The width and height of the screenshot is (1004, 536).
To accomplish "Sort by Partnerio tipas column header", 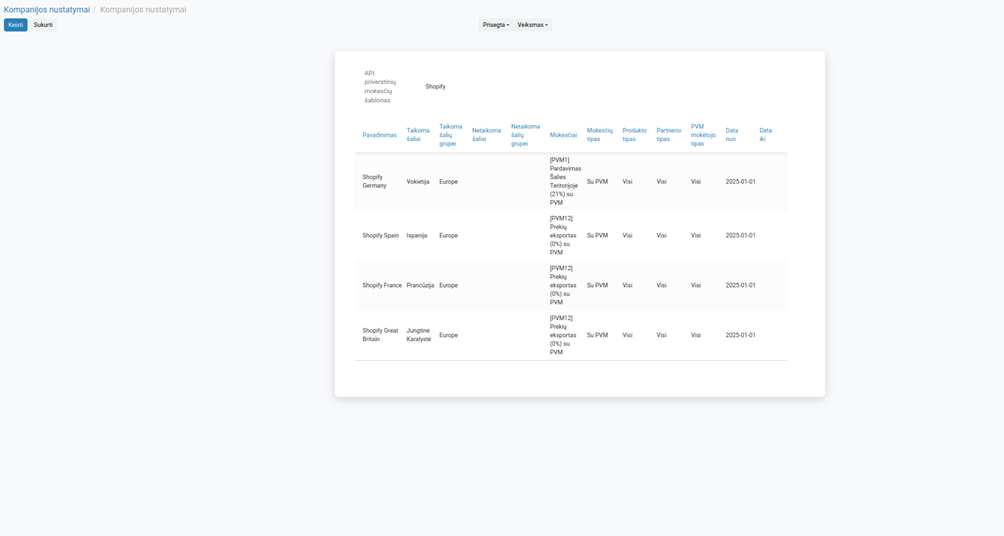I will (x=669, y=134).
